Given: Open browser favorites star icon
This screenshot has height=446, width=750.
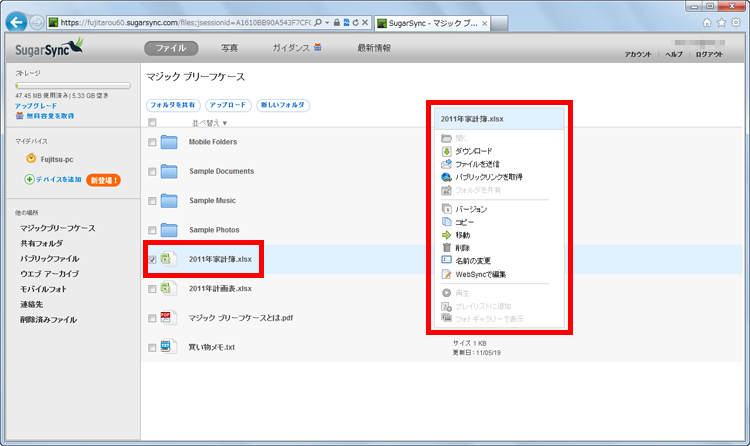Looking at the screenshot, I should click(721, 22).
